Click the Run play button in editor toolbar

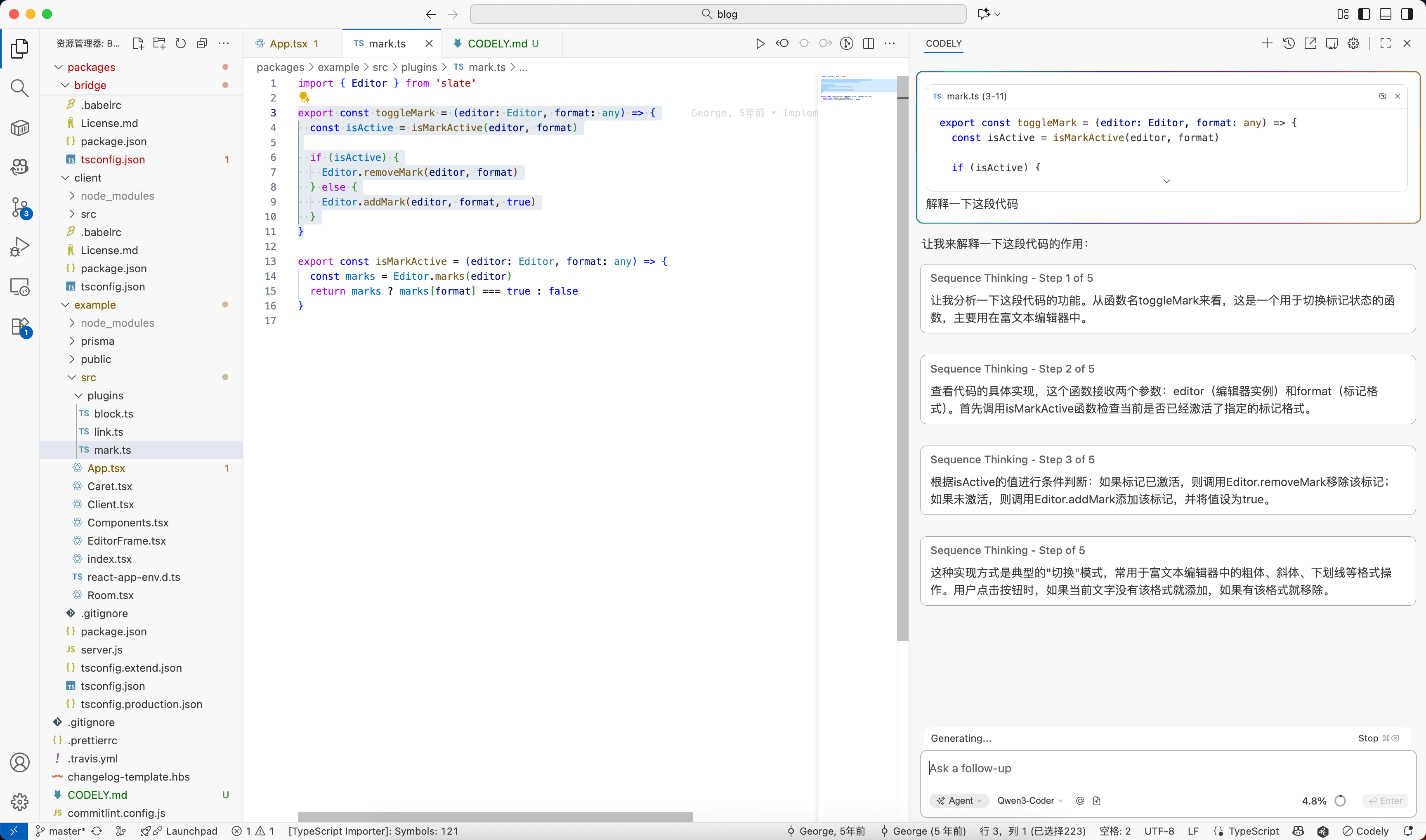tap(760, 44)
